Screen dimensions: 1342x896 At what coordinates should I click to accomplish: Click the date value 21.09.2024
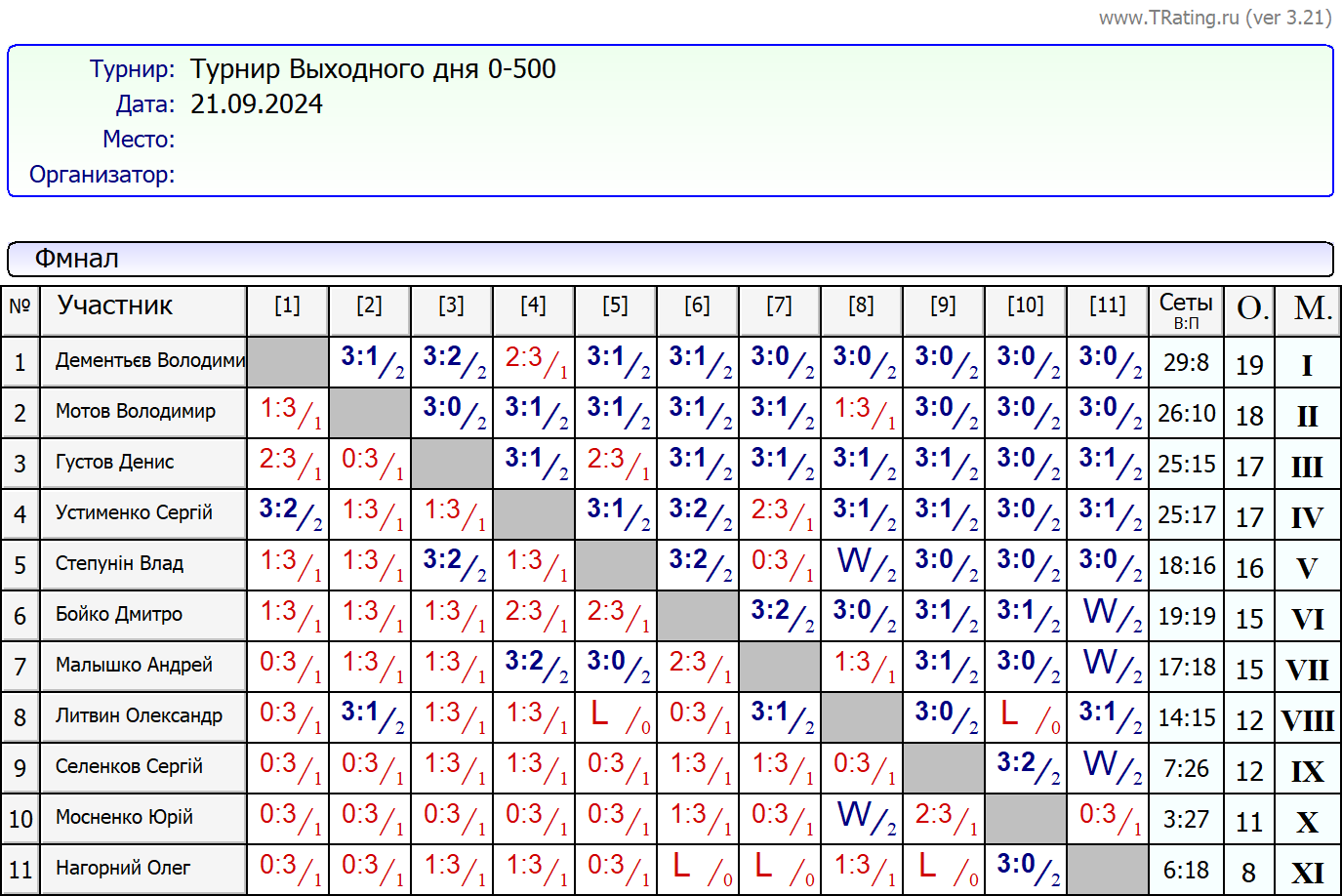pos(257,104)
